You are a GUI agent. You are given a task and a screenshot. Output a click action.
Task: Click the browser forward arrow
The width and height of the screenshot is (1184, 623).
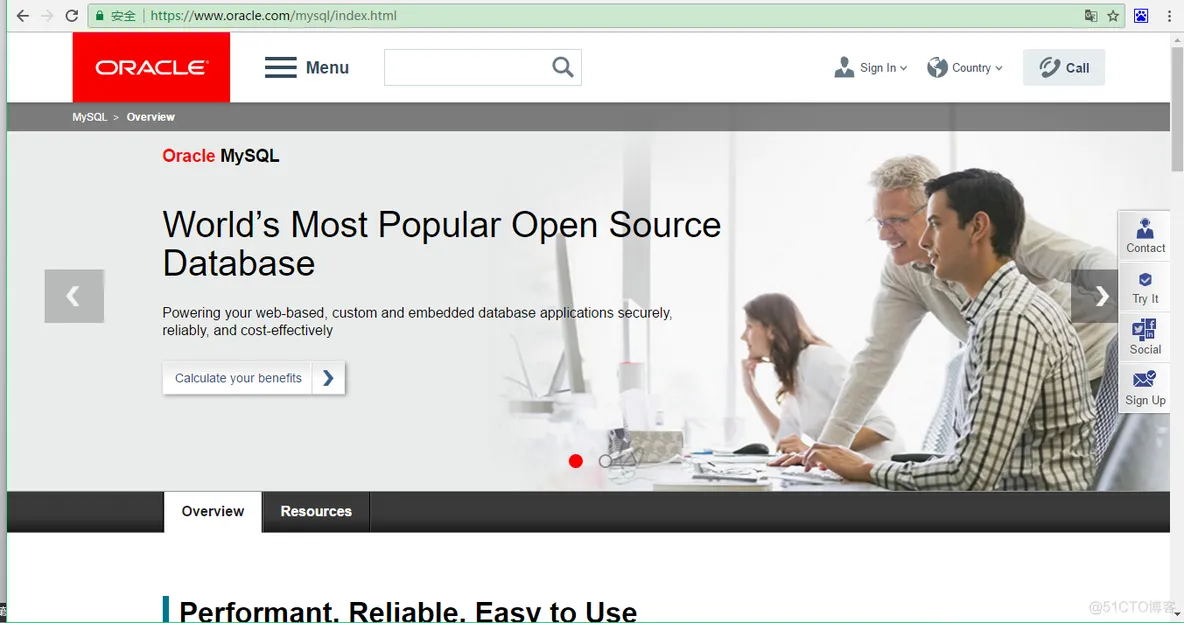(48, 16)
